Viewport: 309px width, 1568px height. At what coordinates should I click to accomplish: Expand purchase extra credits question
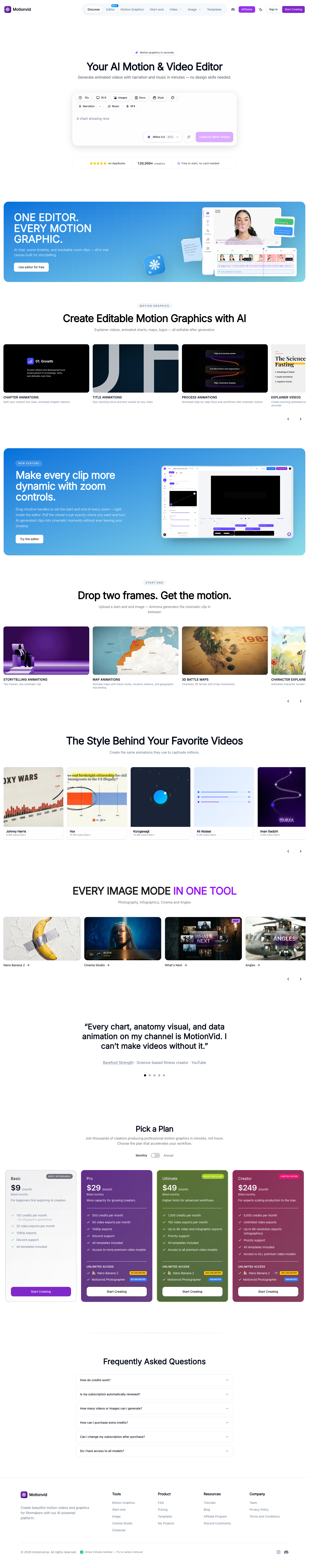point(154,1423)
